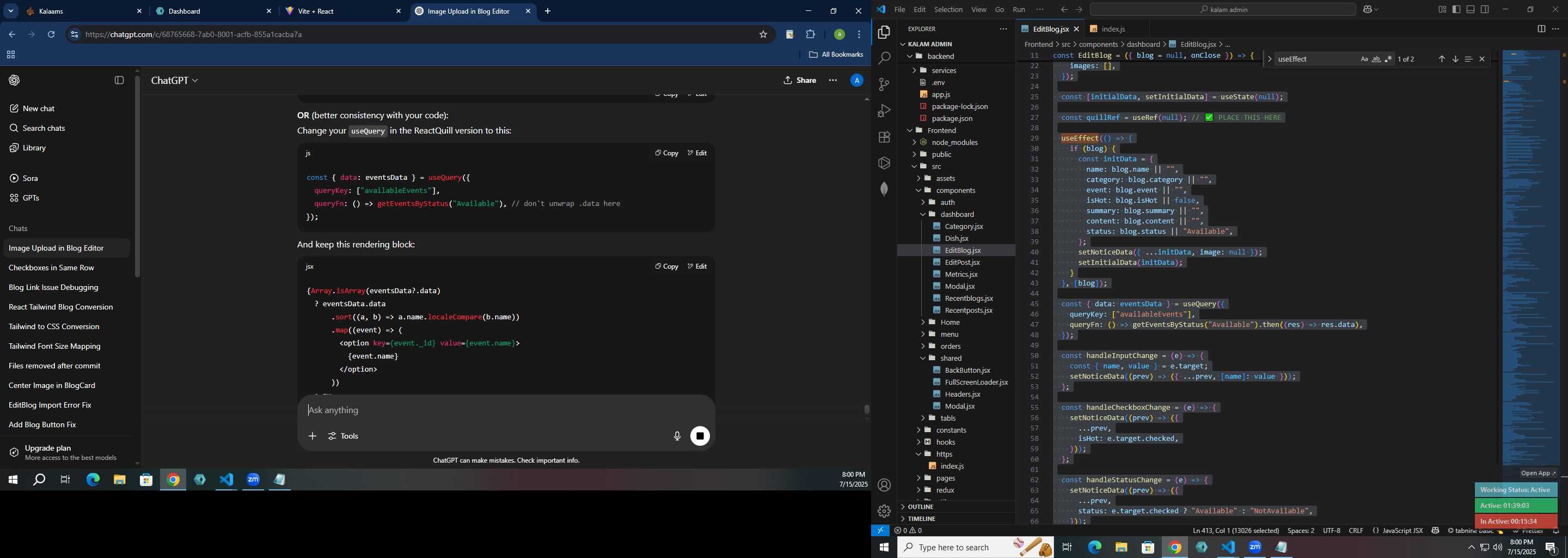Open Tools button in ChatGPT composer
This screenshot has width=1568, height=558.
[x=344, y=436]
